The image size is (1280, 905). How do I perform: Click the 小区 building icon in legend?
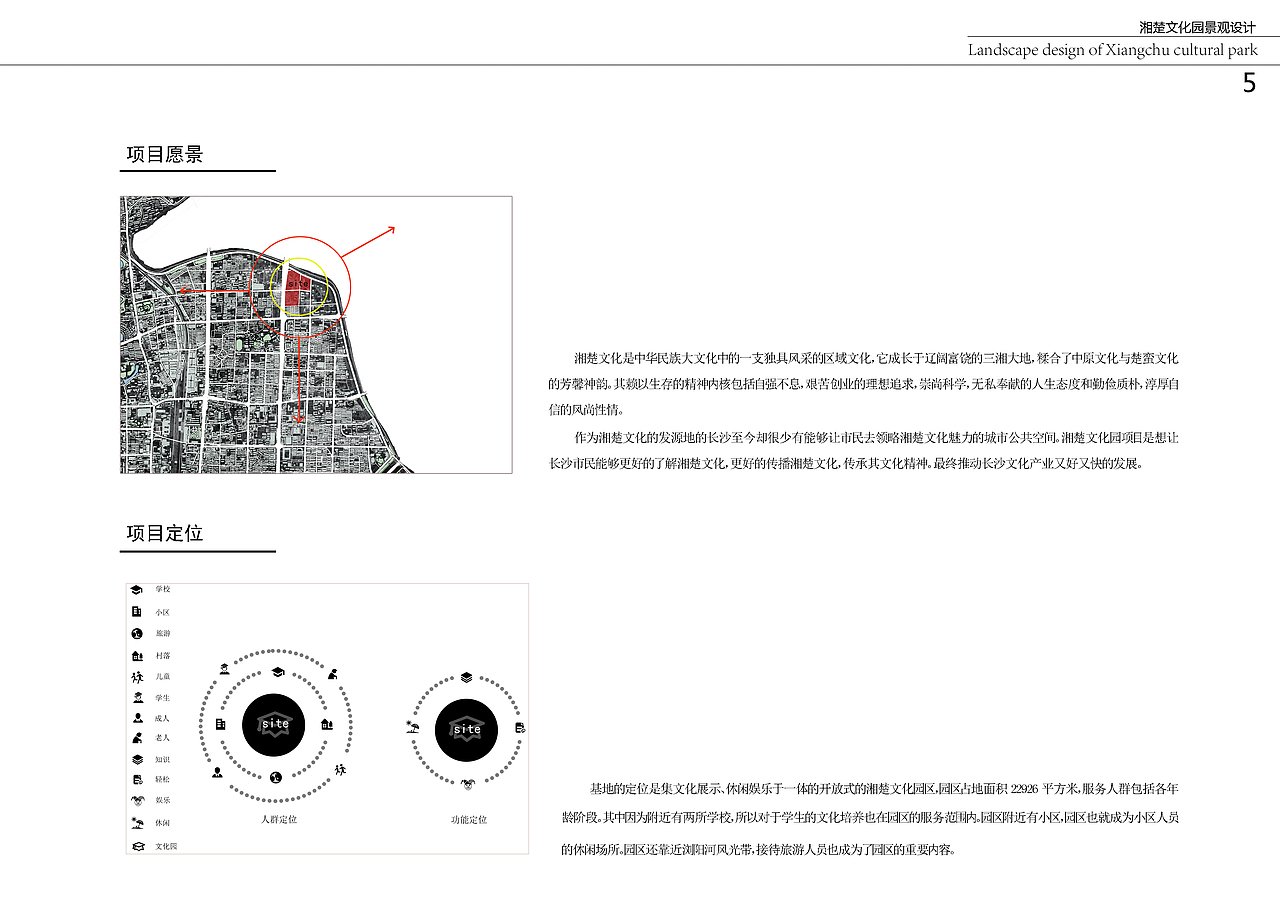(137, 611)
